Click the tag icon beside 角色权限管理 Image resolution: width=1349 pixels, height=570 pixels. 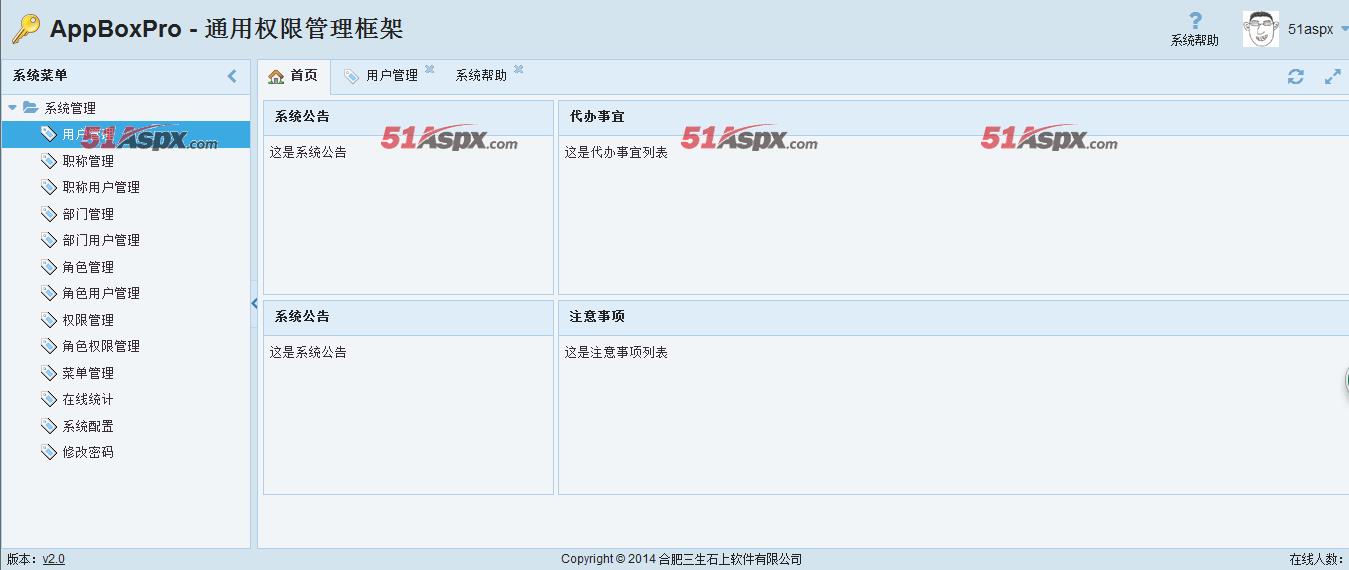pyautogui.click(x=49, y=346)
